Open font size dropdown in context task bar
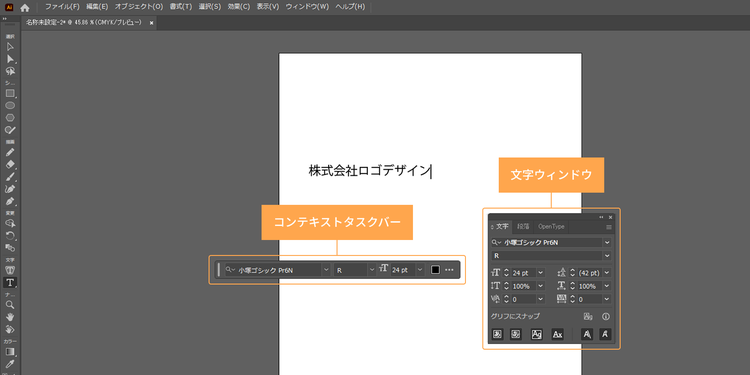This screenshot has width=750, height=375. [x=420, y=270]
